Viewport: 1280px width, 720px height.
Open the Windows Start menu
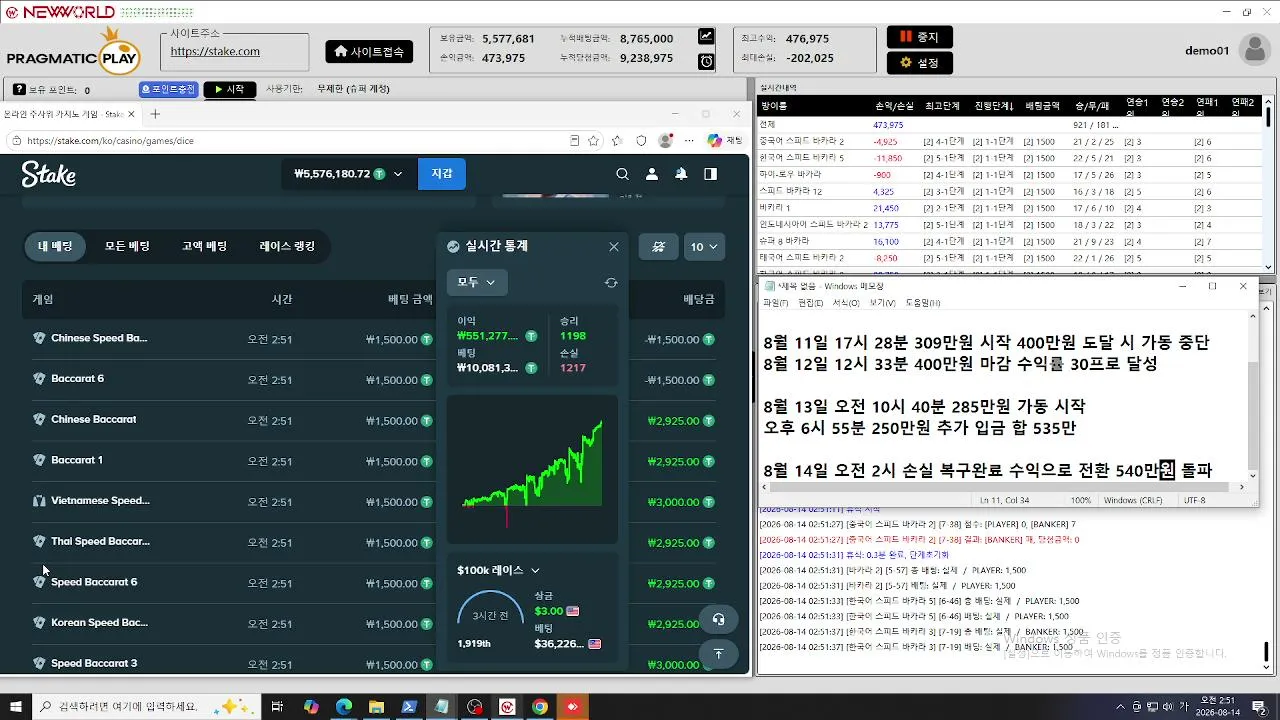point(15,707)
